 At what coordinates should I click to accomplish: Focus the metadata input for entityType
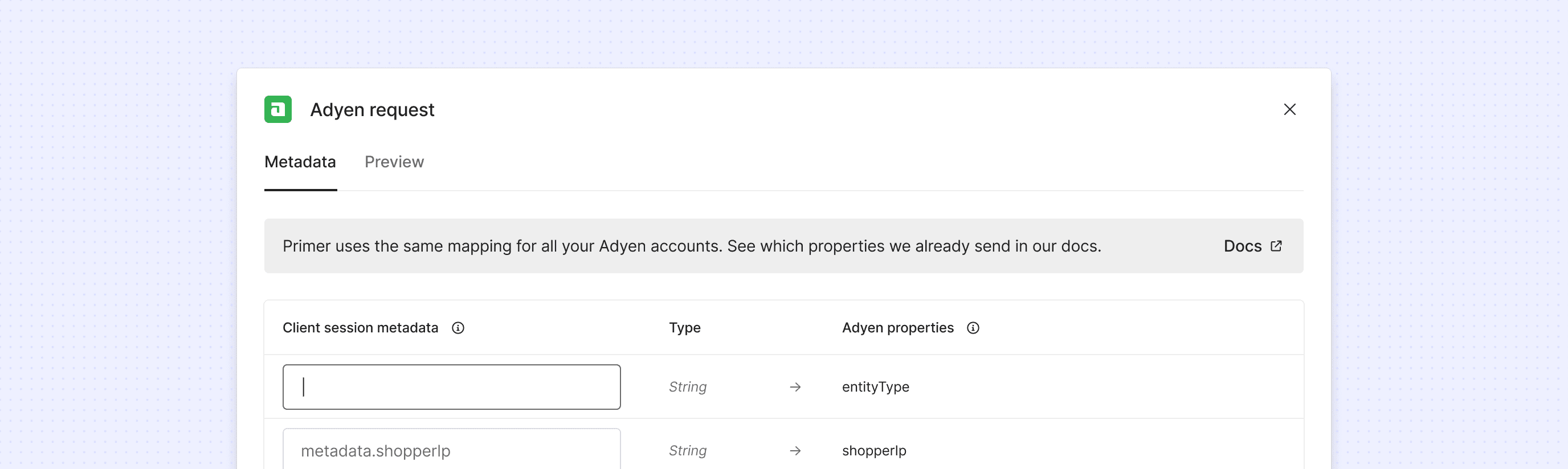coord(452,387)
